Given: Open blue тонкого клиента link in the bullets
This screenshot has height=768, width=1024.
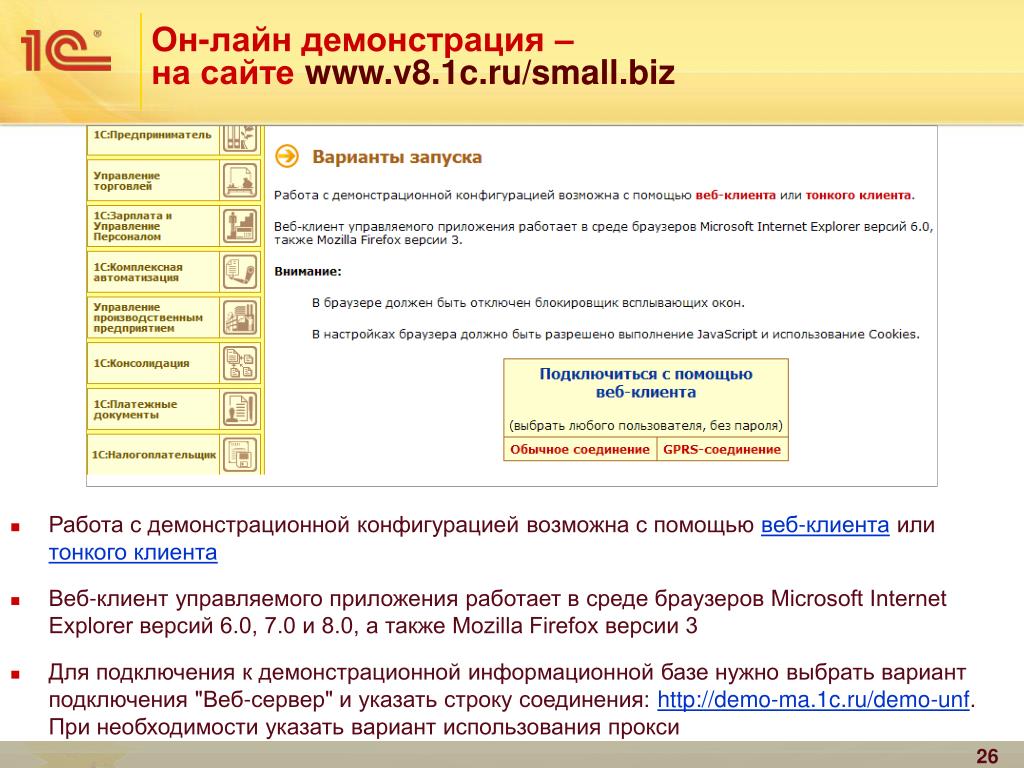Looking at the screenshot, I should coord(133,552).
